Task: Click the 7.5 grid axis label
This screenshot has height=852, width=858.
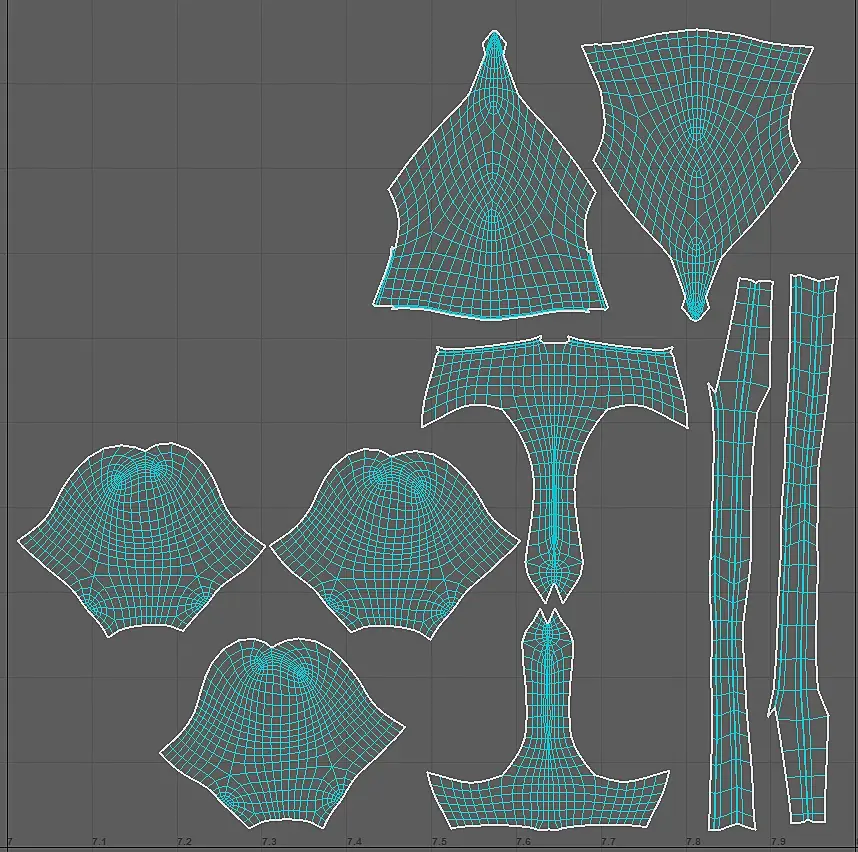Action: (x=439, y=841)
